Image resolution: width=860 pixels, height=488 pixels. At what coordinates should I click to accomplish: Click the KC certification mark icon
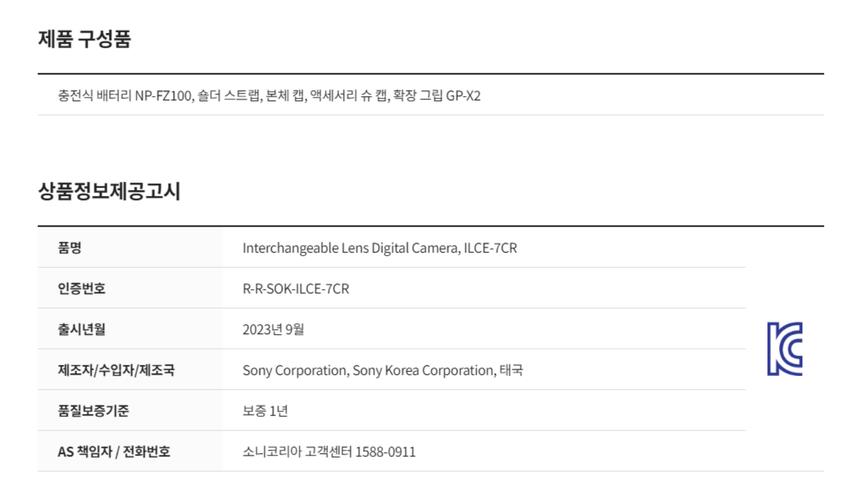click(x=785, y=349)
